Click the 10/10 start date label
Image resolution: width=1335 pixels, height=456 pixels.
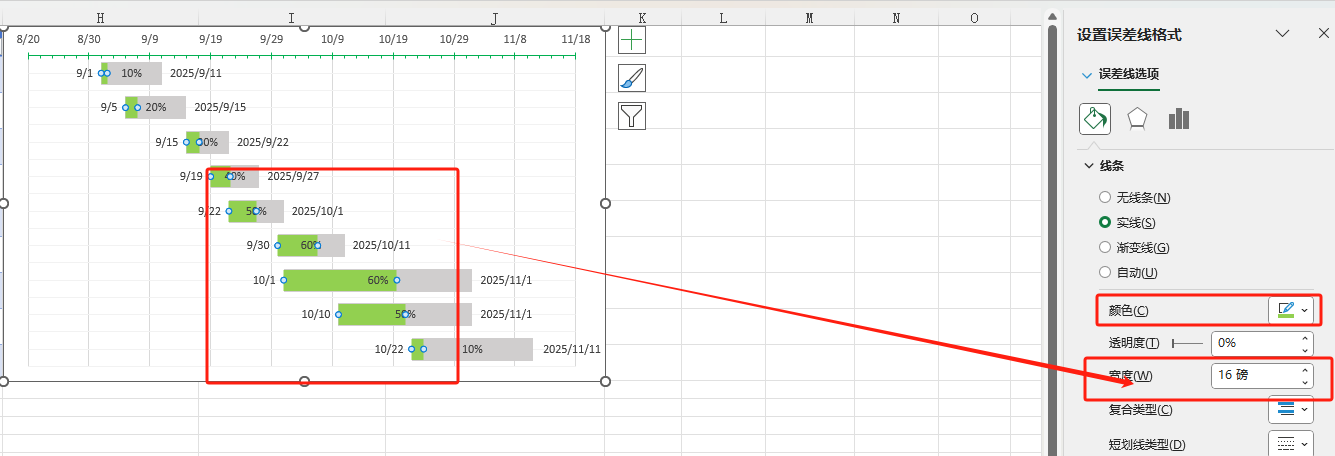click(316, 314)
